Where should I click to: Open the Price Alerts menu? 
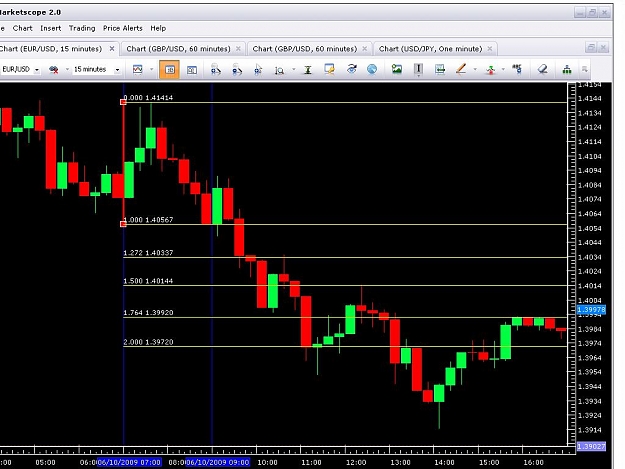coord(123,28)
